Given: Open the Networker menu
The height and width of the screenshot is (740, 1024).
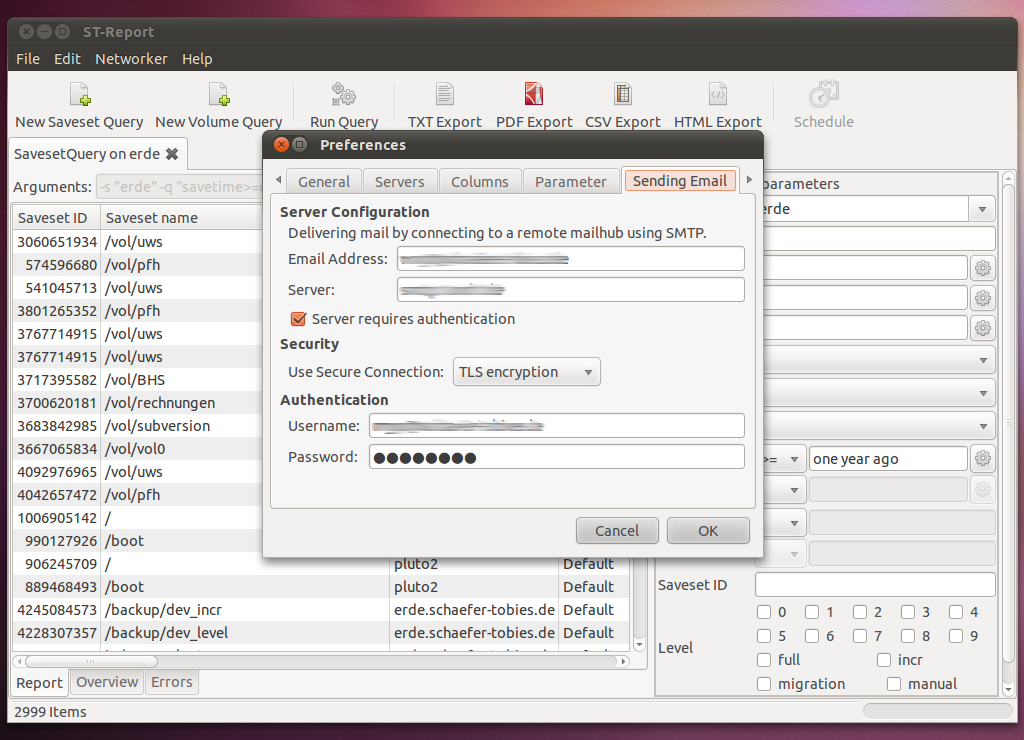Looking at the screenshot, I should click(131, 59).
